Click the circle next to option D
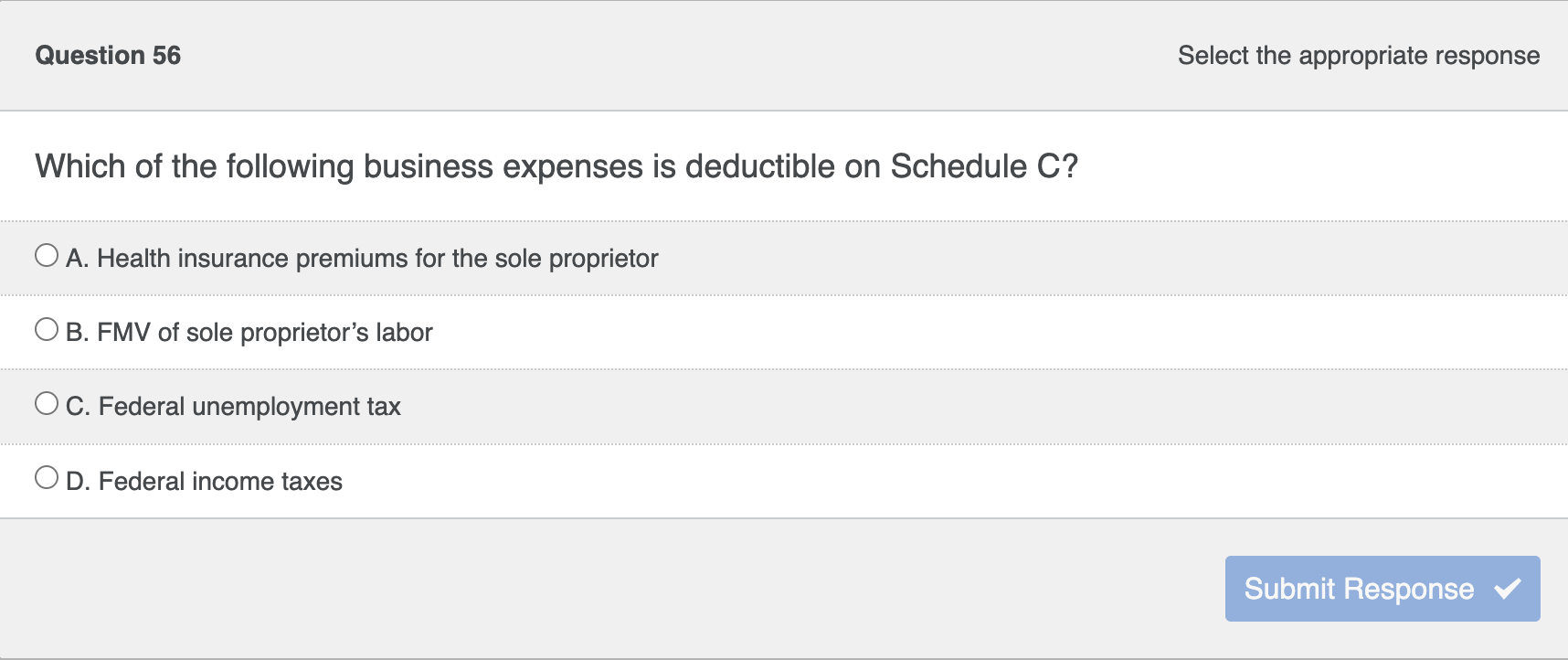The image size is (1568, 660). coord(47,474)
